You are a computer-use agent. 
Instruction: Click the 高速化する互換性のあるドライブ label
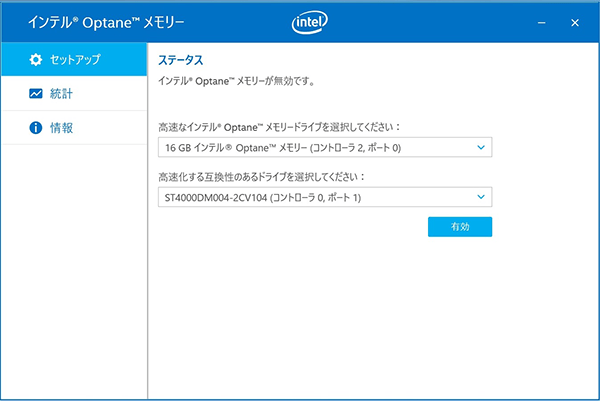click(x=262, y=177)
